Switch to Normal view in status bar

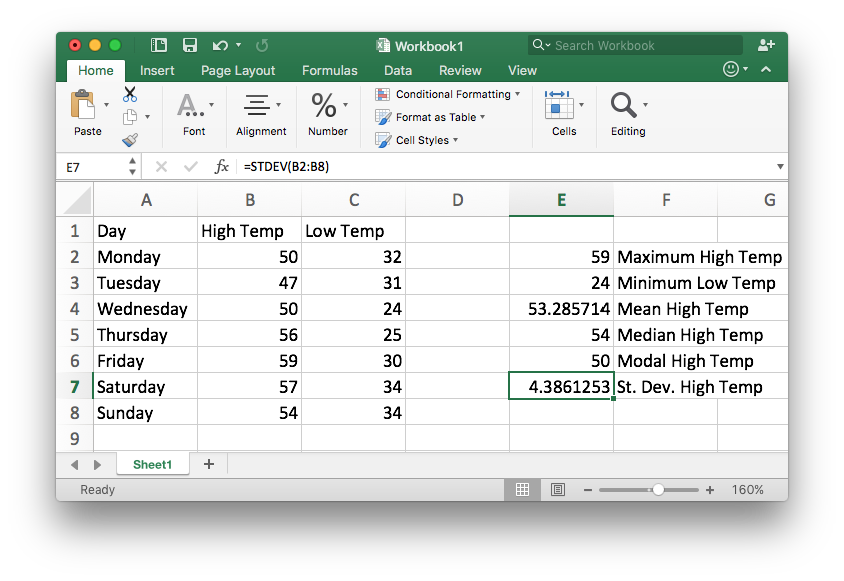tap(522, 490)
